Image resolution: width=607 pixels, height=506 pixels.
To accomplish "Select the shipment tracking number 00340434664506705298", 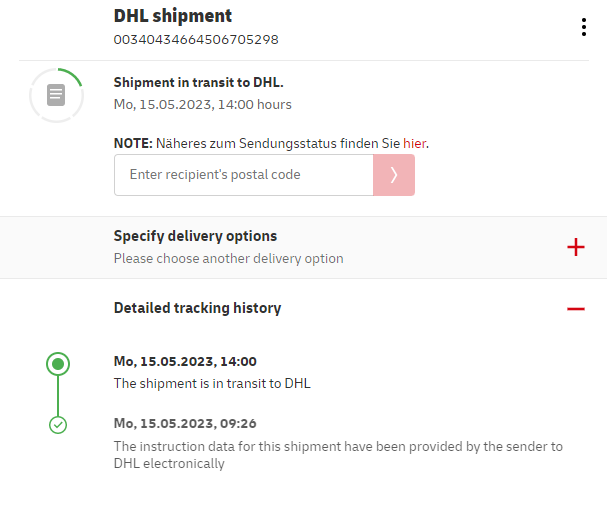I will coord(196,40).
